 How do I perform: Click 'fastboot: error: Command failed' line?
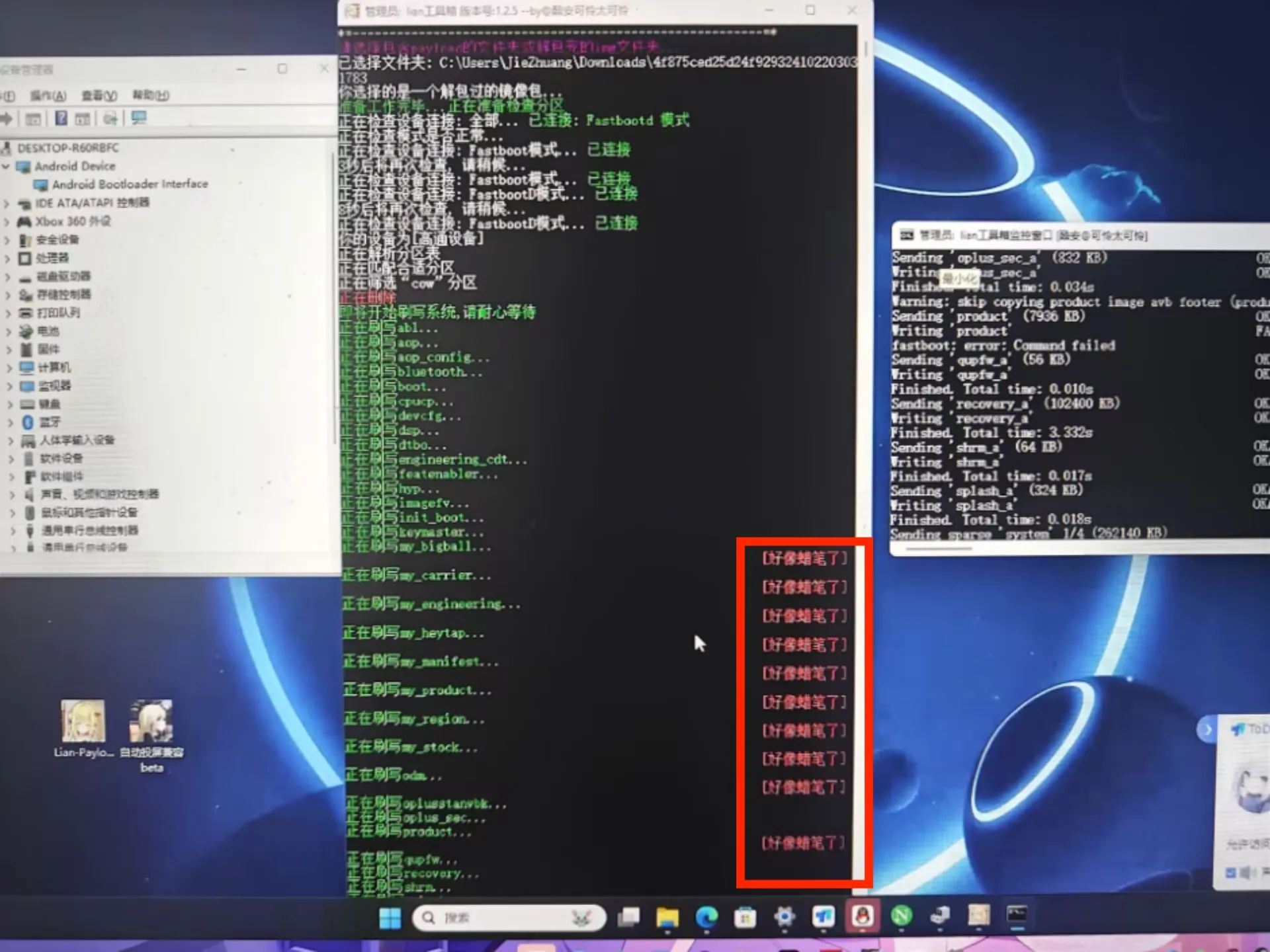[1003, 345]
